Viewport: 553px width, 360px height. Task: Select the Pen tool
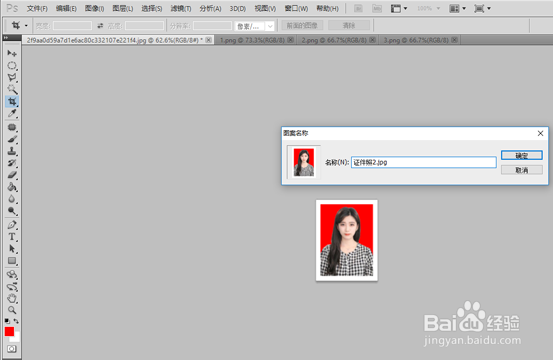pos(12,225)
